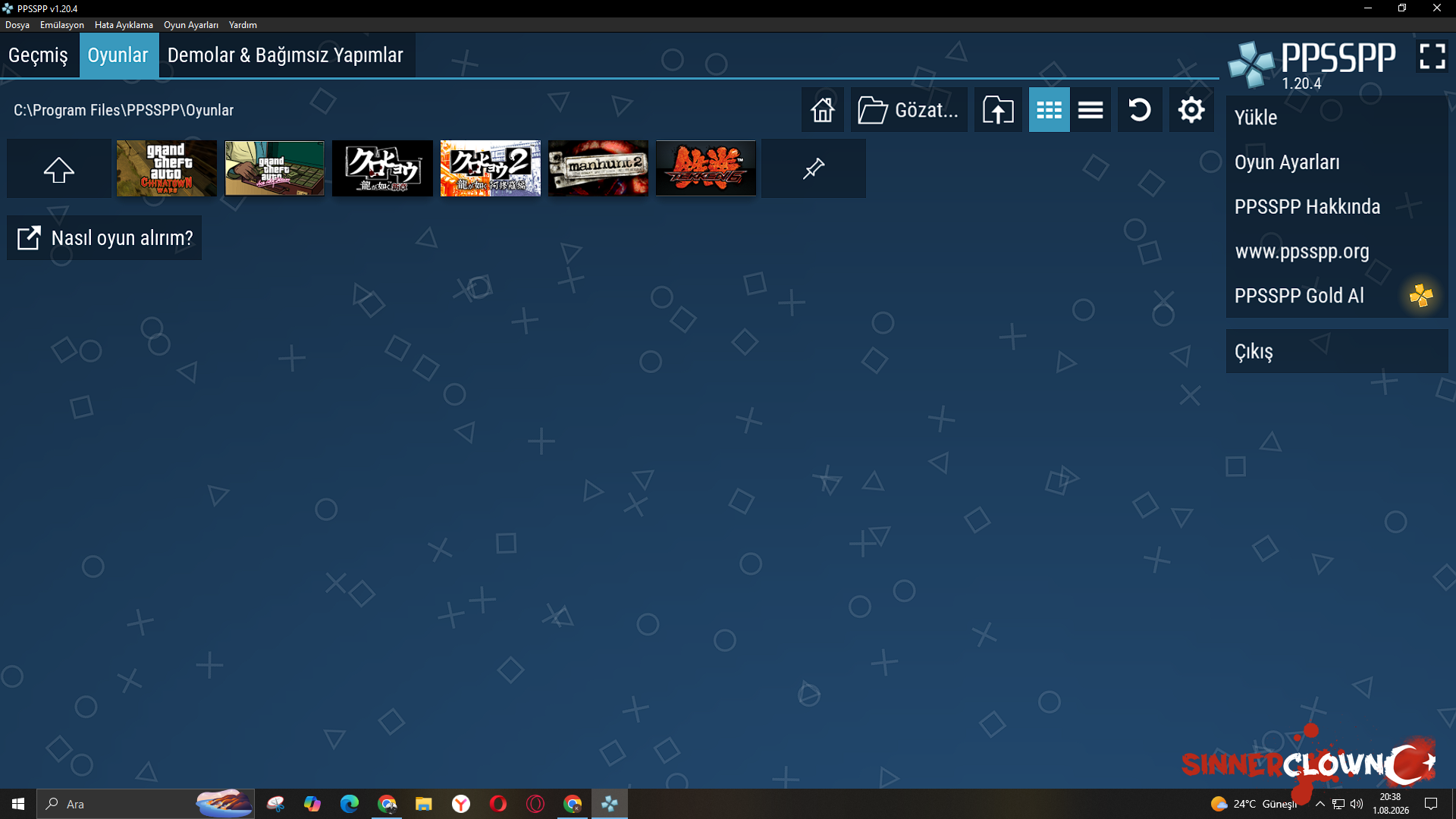The width and height of the screenshot is (1456, 819).
Task: Click the PPSSPP Gold Al button
Action: (x=1337, y=296)
